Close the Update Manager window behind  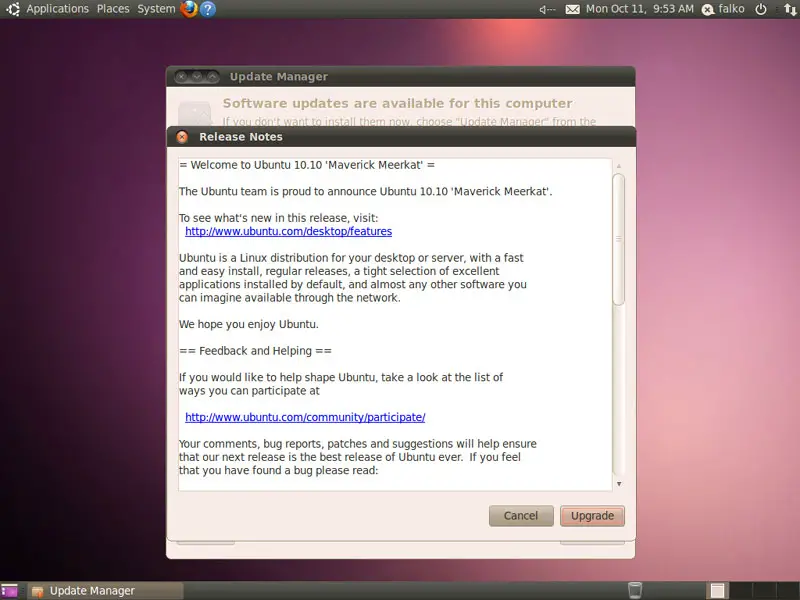(182, 77)
